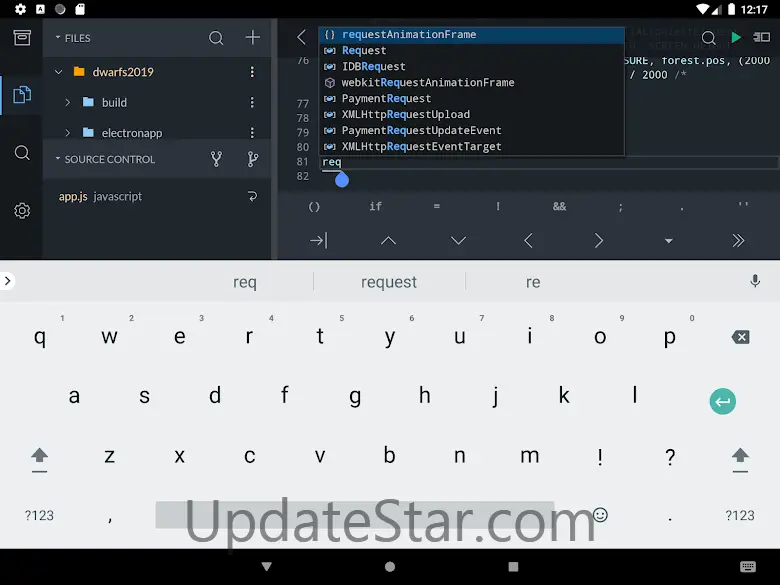Search files with the FILES magnifier icon
The height and width of the screenshot is (585, 780).
click(216, 38)
